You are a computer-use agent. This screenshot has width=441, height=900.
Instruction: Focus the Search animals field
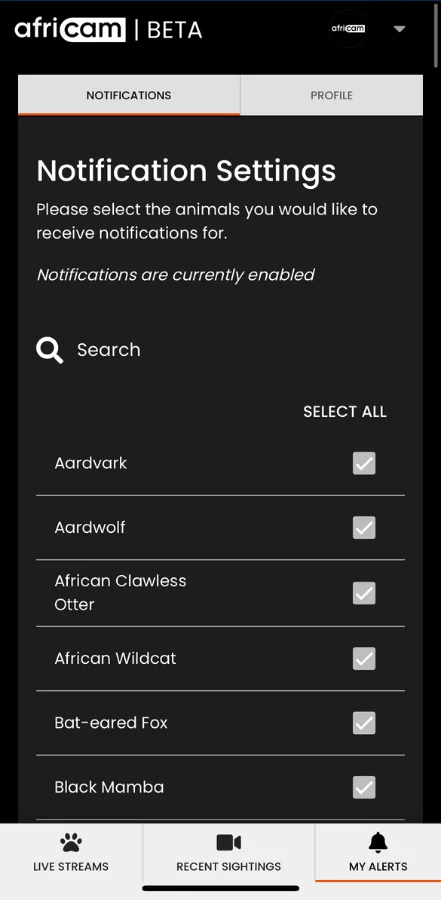point(220,350)
